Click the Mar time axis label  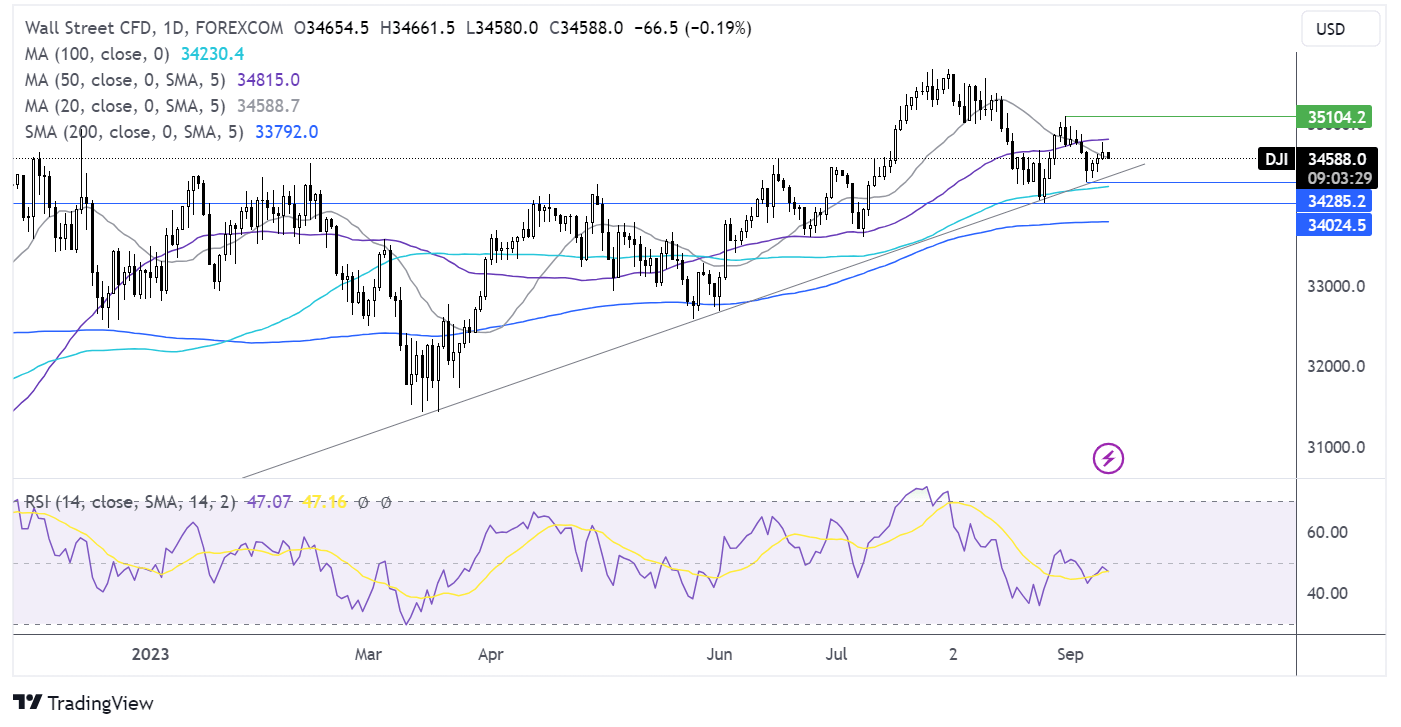click(368, 655)
